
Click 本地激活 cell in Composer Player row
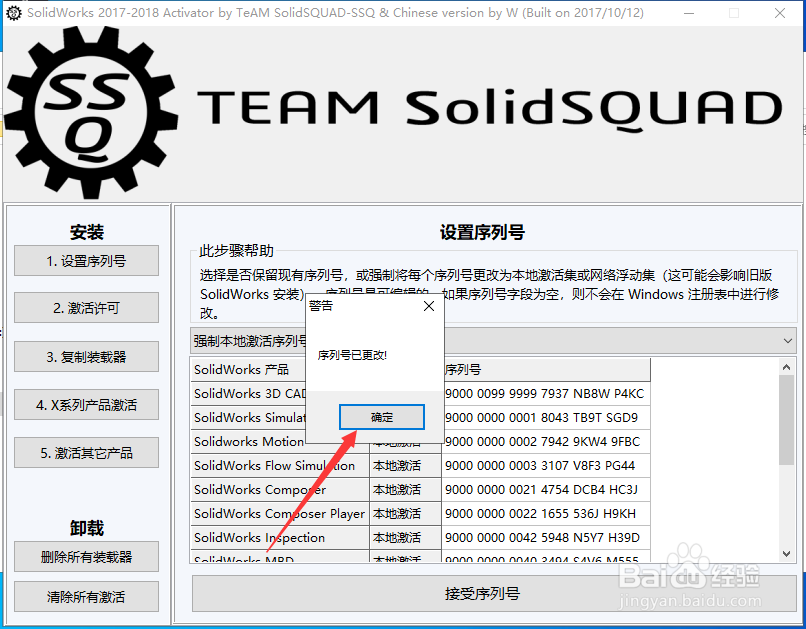coord(405,513)
